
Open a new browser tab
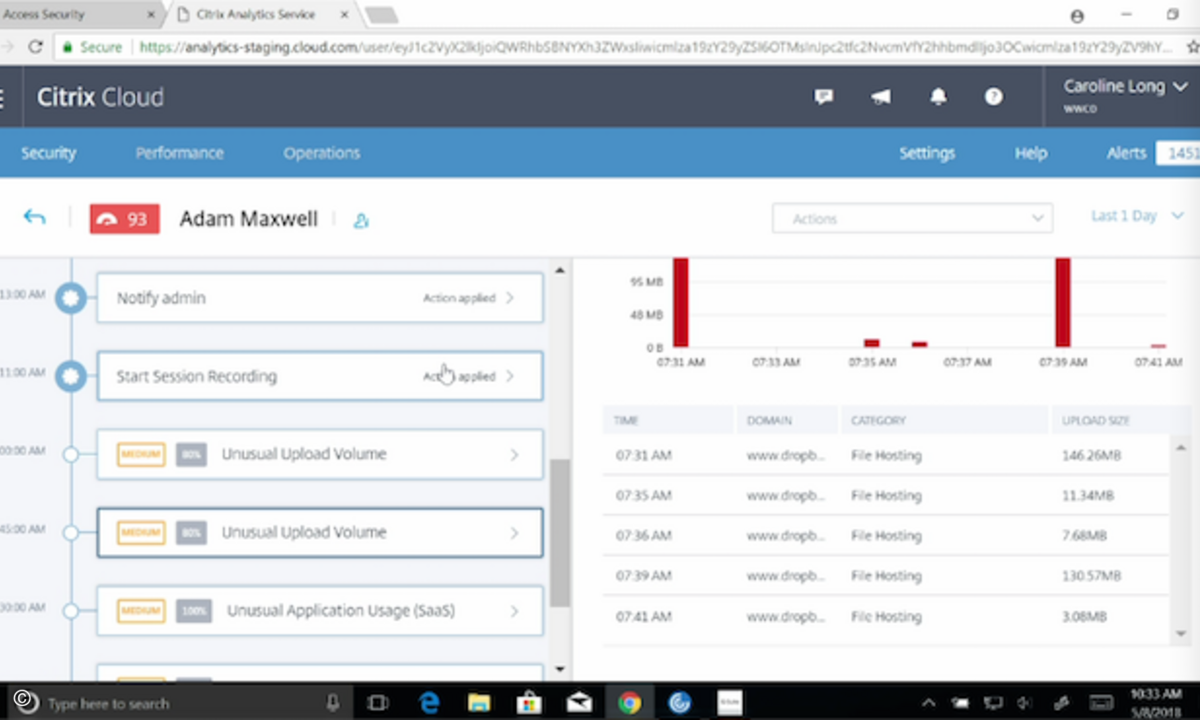[381, 16]
